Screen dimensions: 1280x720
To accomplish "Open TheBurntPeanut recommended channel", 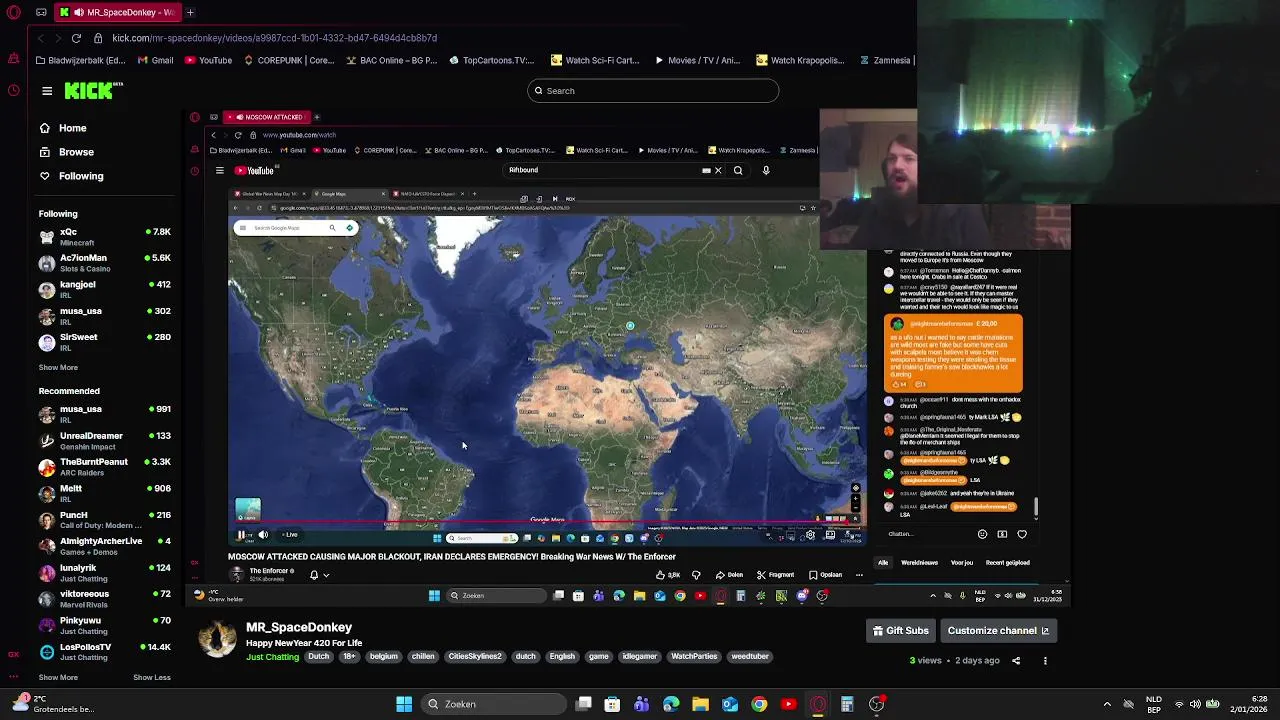I will 105,467.
